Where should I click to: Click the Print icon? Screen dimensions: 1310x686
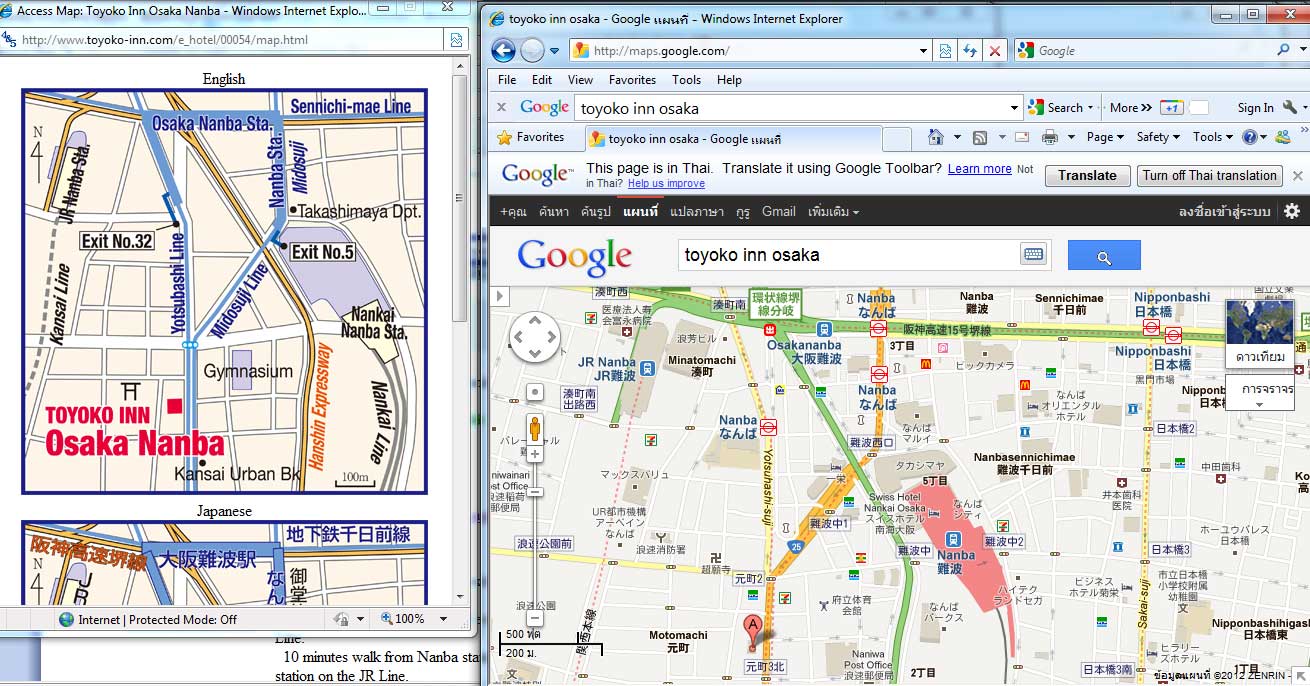[x=1049, y=137]
